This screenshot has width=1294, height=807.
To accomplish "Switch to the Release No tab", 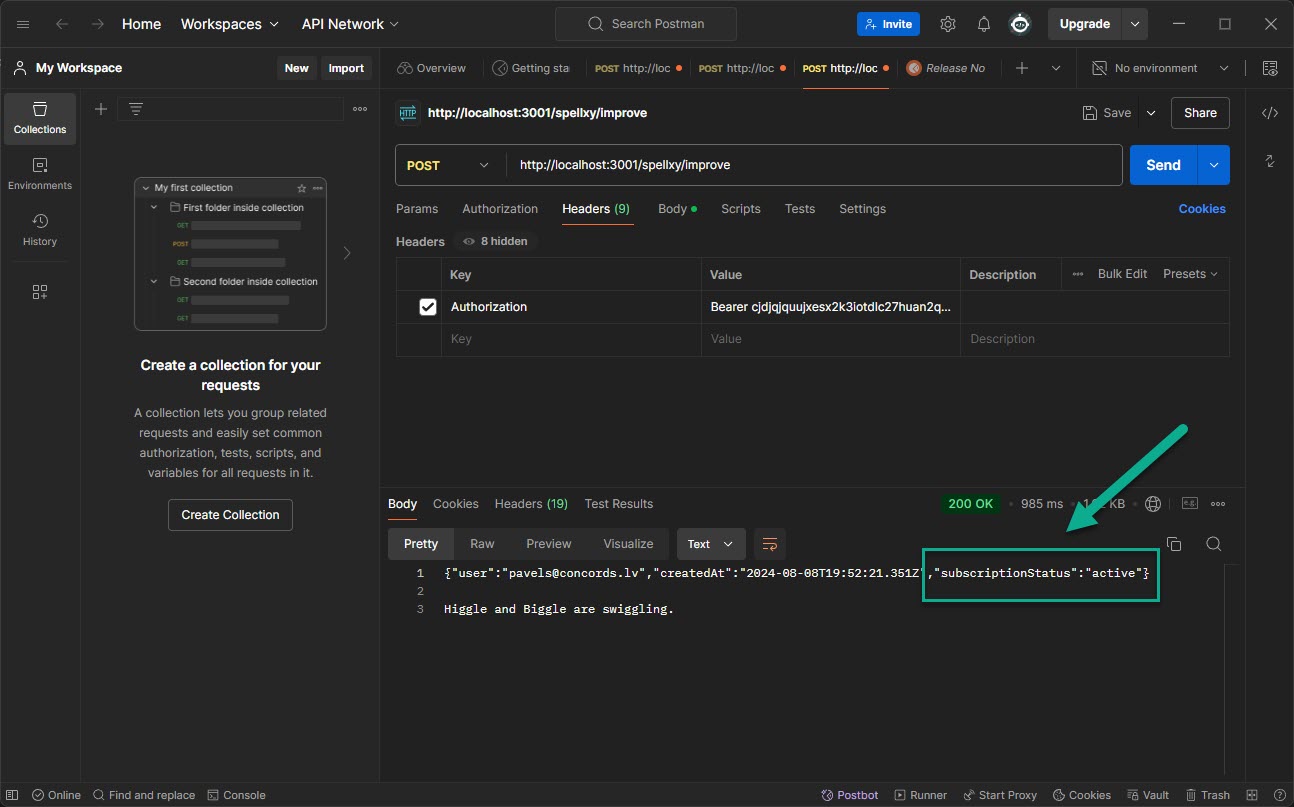I will tap(946, 68).
